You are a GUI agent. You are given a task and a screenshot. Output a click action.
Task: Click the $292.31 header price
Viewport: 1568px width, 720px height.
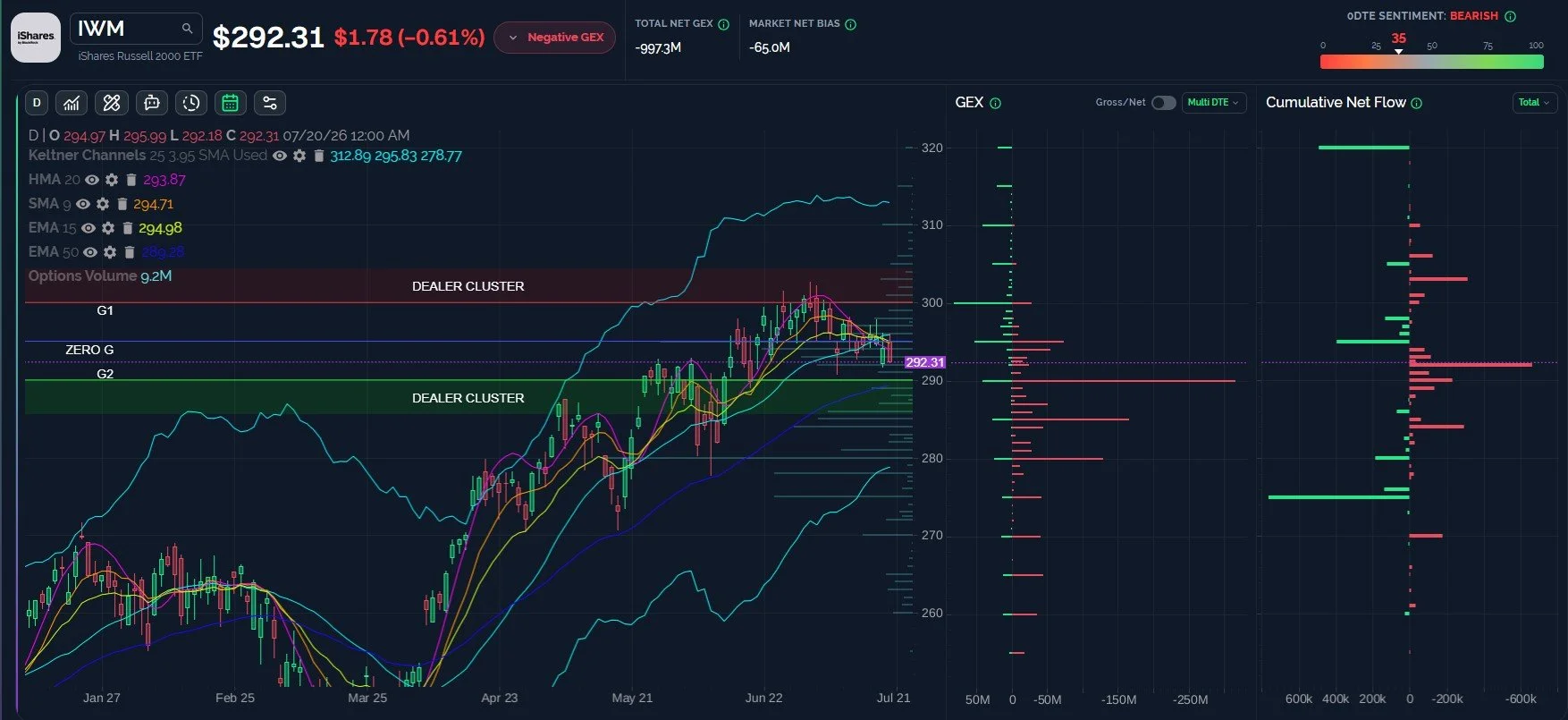tap(268, 38)
